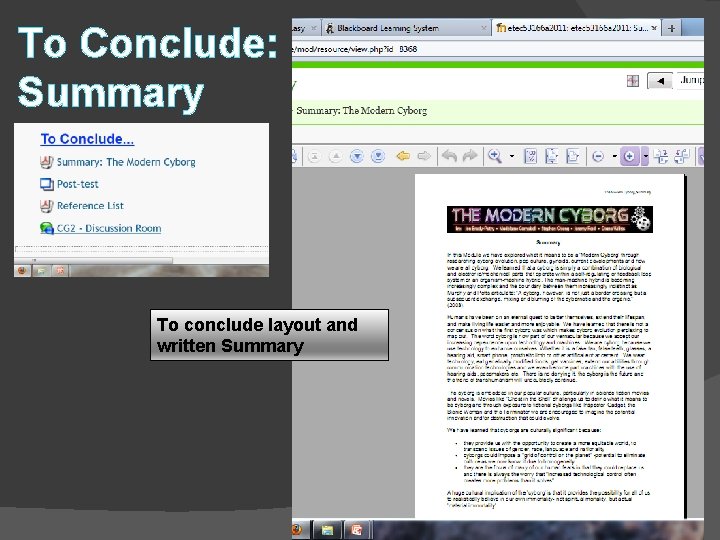Click horizontal scrollbar in the left course panel
Screen dimensions: 720x540
(x=94, y=260)
